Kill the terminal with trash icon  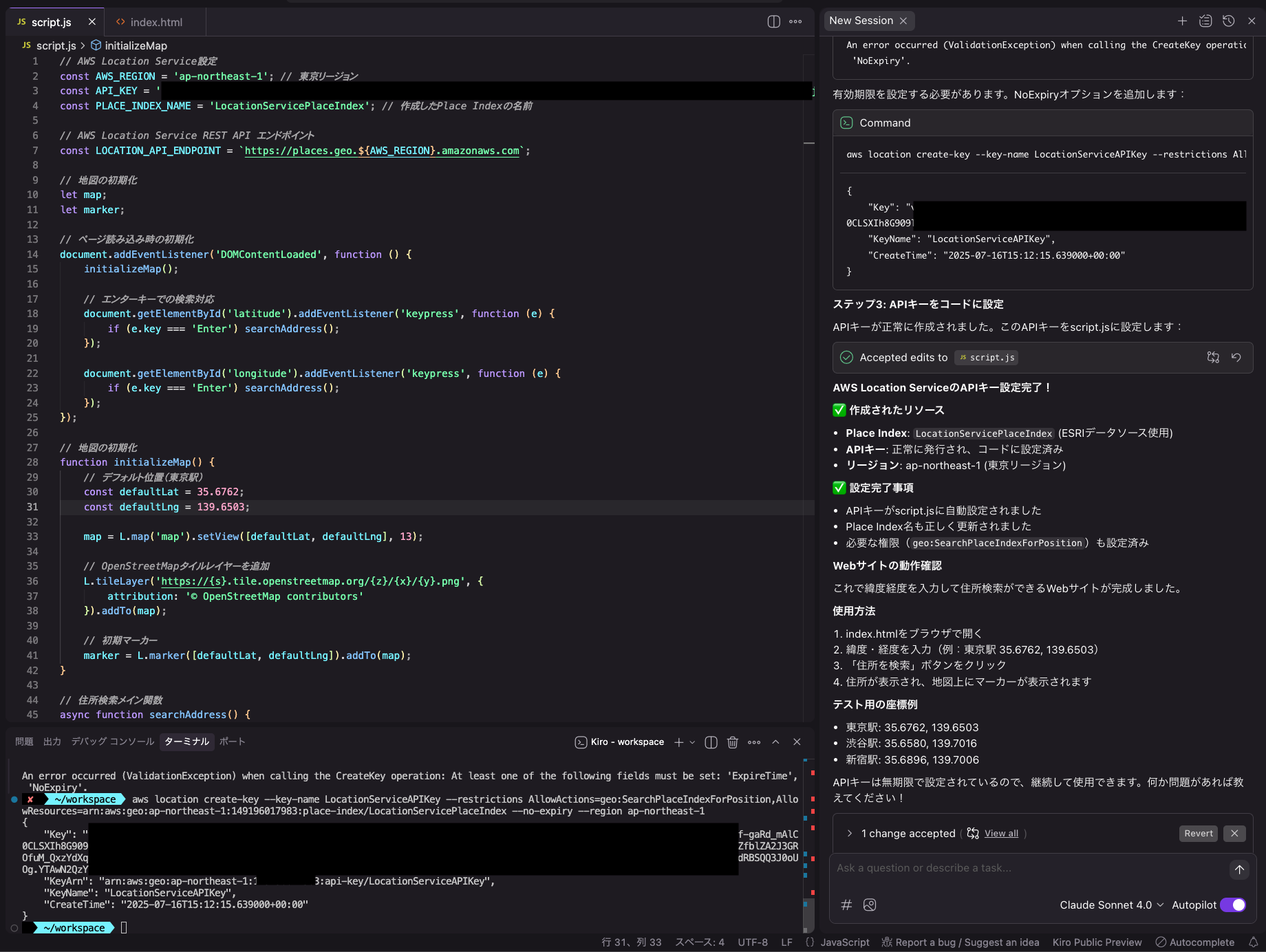[733, 742]
